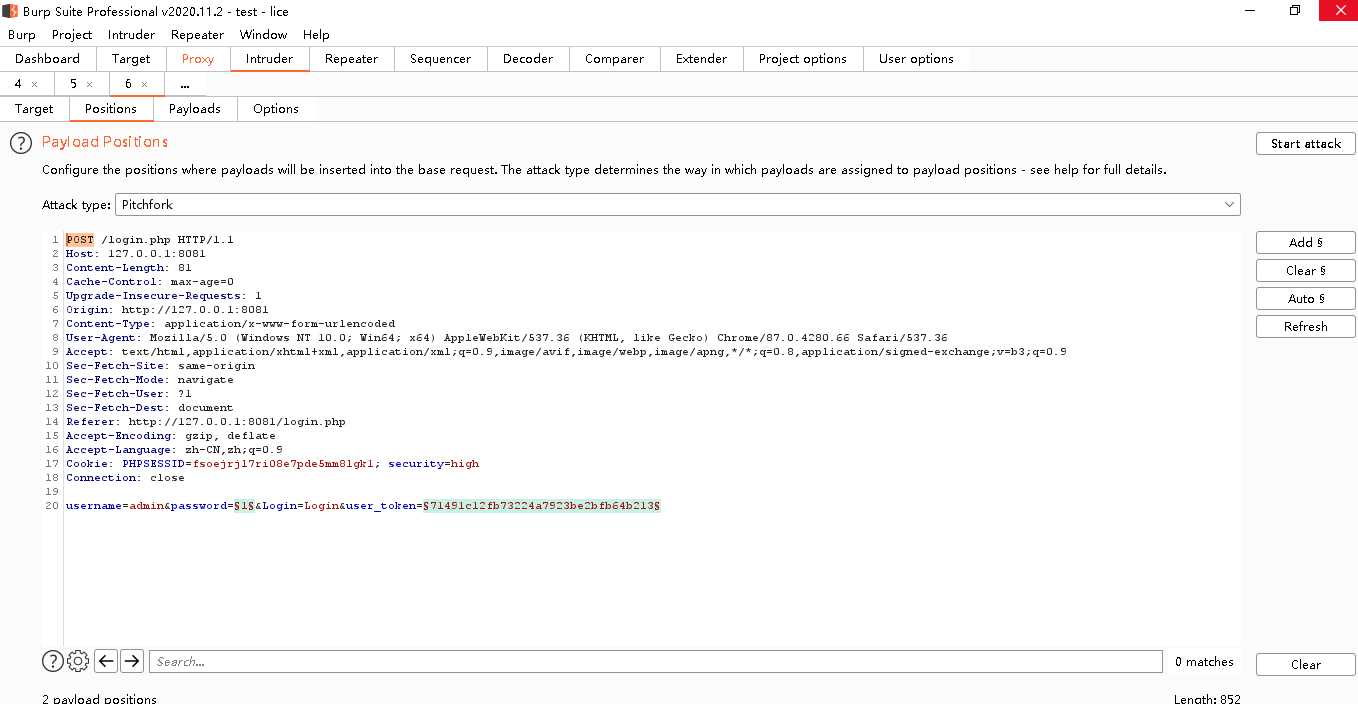1358x704 pixels.
Task: Open the Attack type Pitchfork dropdown
Action: 678,204
